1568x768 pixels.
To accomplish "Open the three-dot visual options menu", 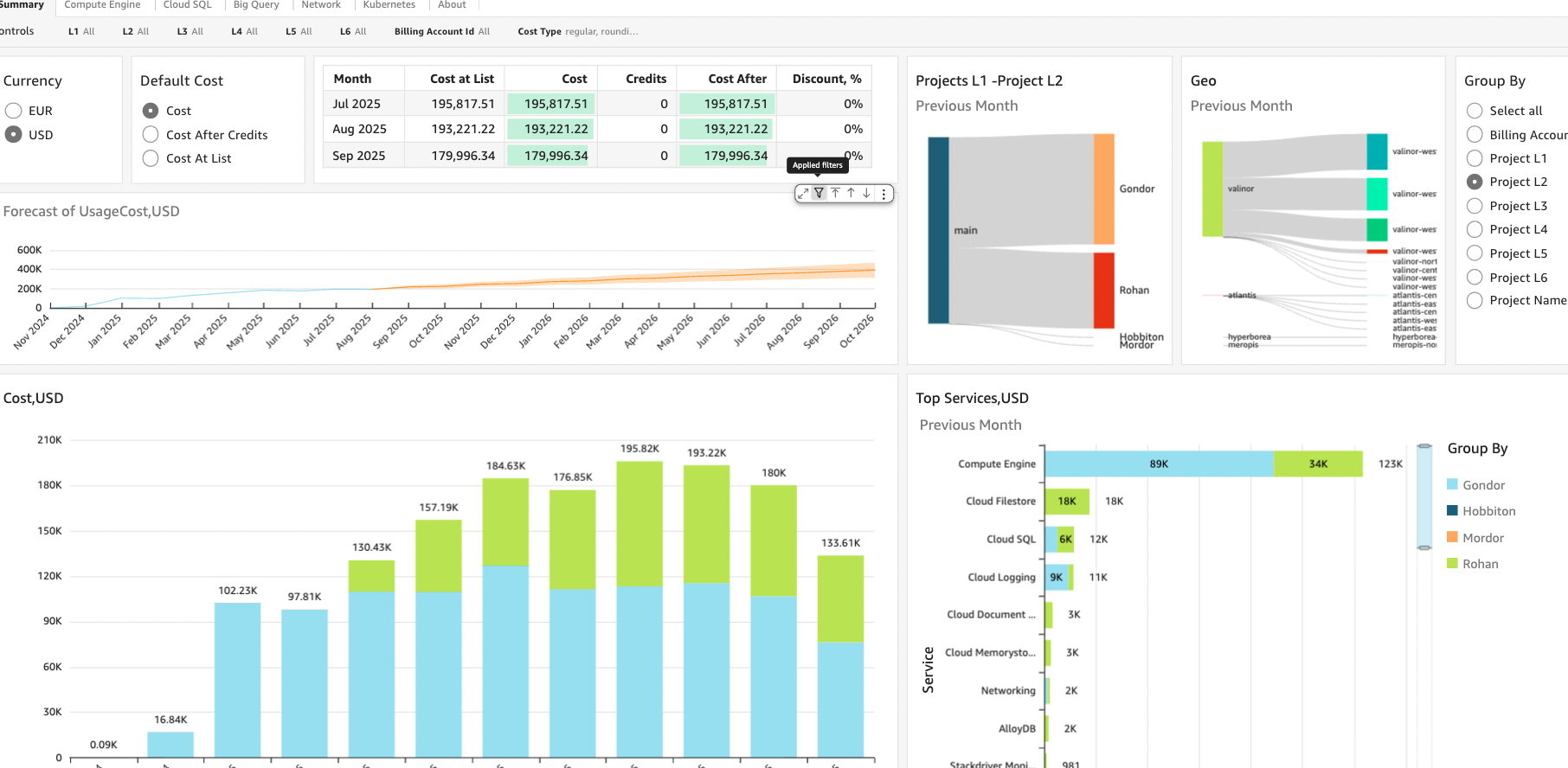I will pos(884,194).
